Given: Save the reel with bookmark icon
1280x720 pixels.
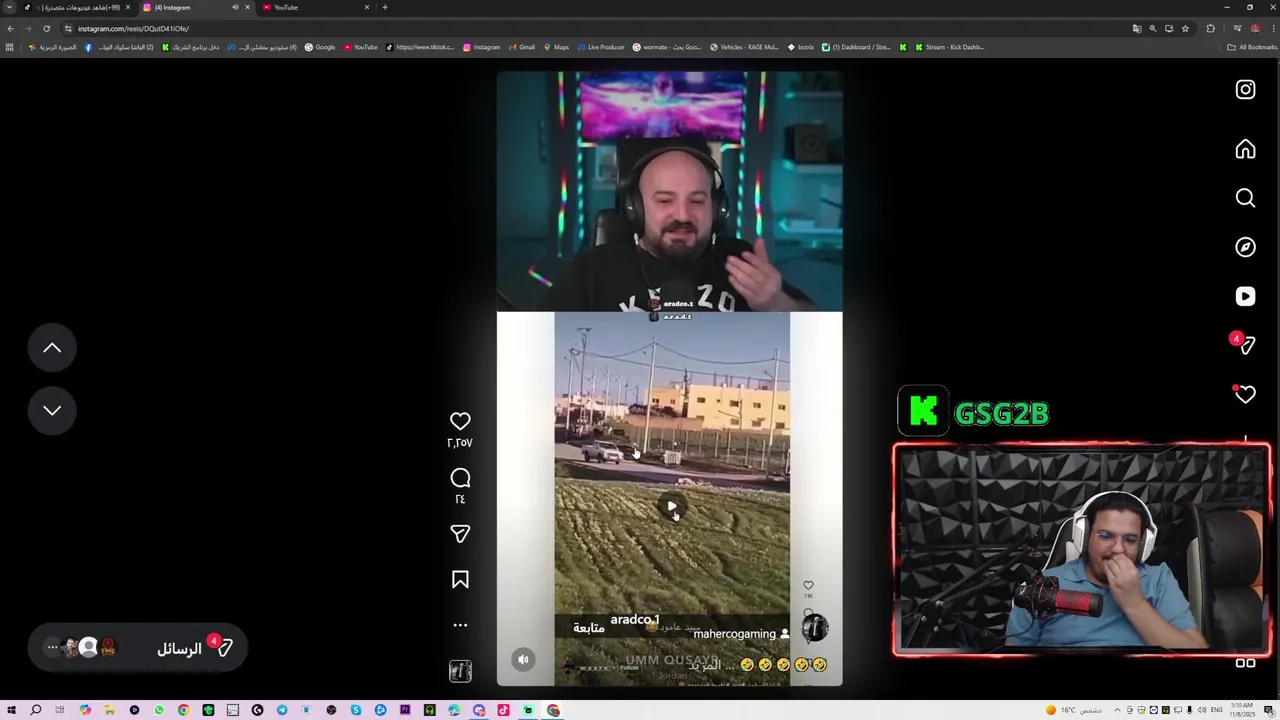Looking at the screenshot, I should 460,580.
